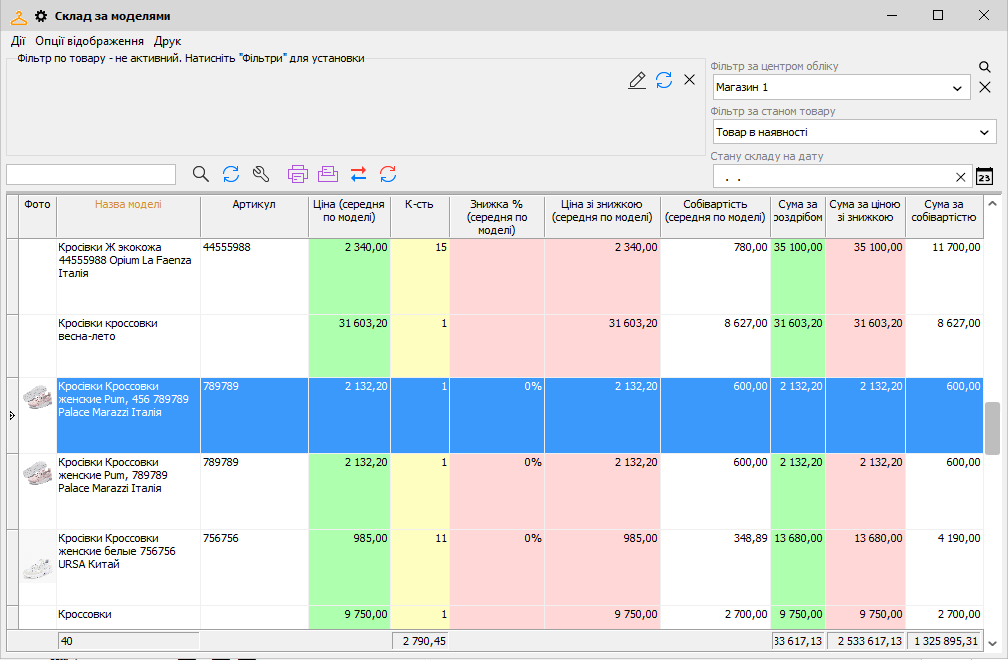This screenshot has width=1008, height=660.
Task: Click the edit filter pencil icon
Action: (x=637, y=80)
